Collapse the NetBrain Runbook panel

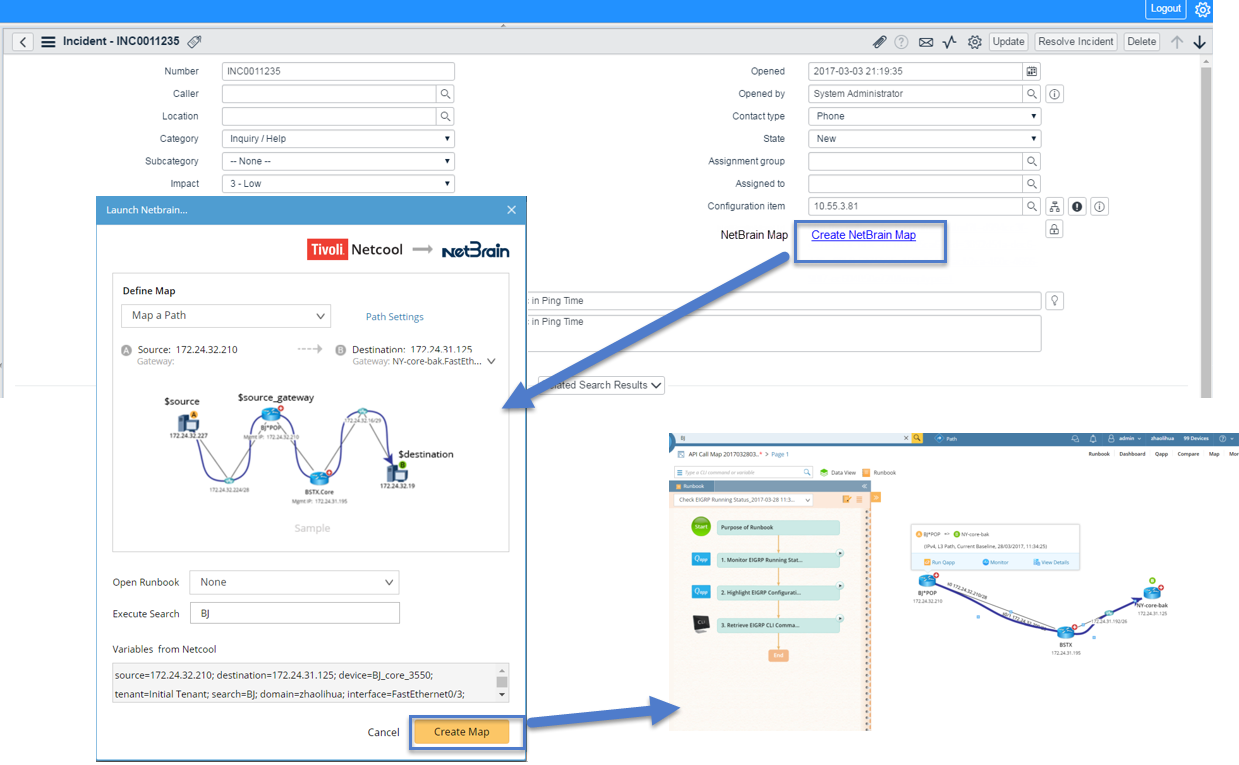tap(864, 485)
